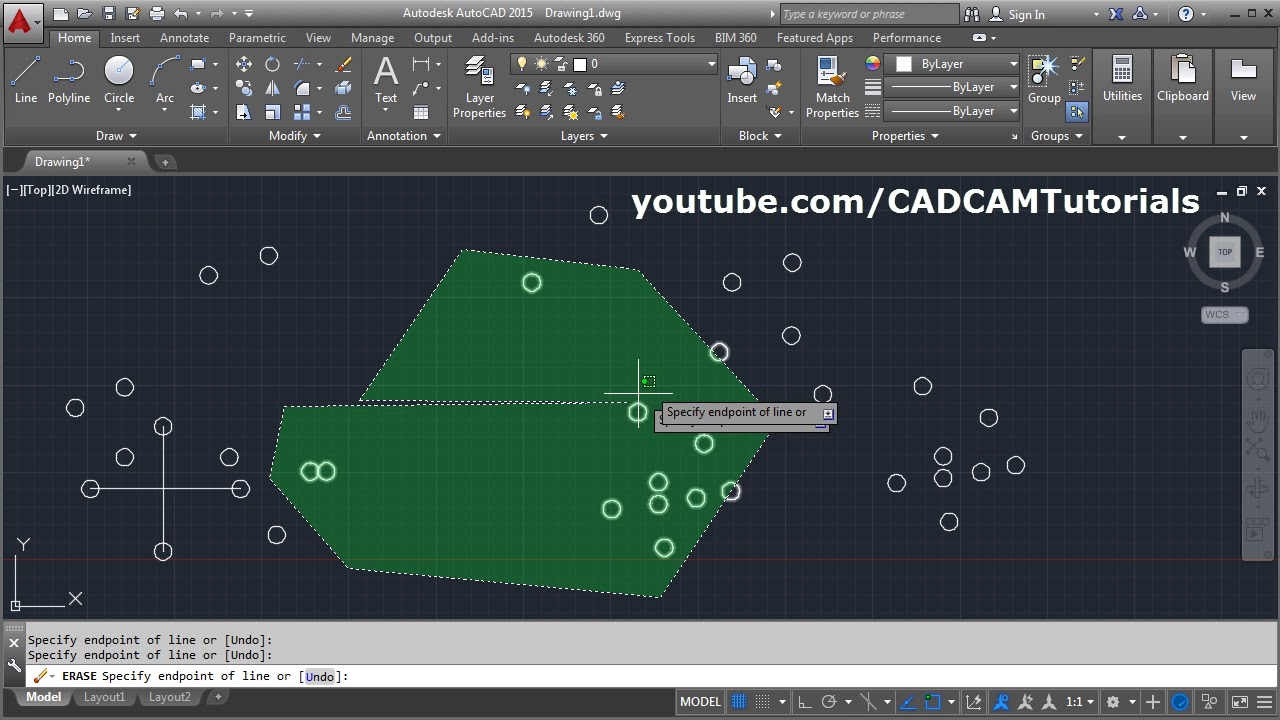Viewport: 1280px width, 720px height.
Task: Open the Layout1 tab
Action: point(104,697)
